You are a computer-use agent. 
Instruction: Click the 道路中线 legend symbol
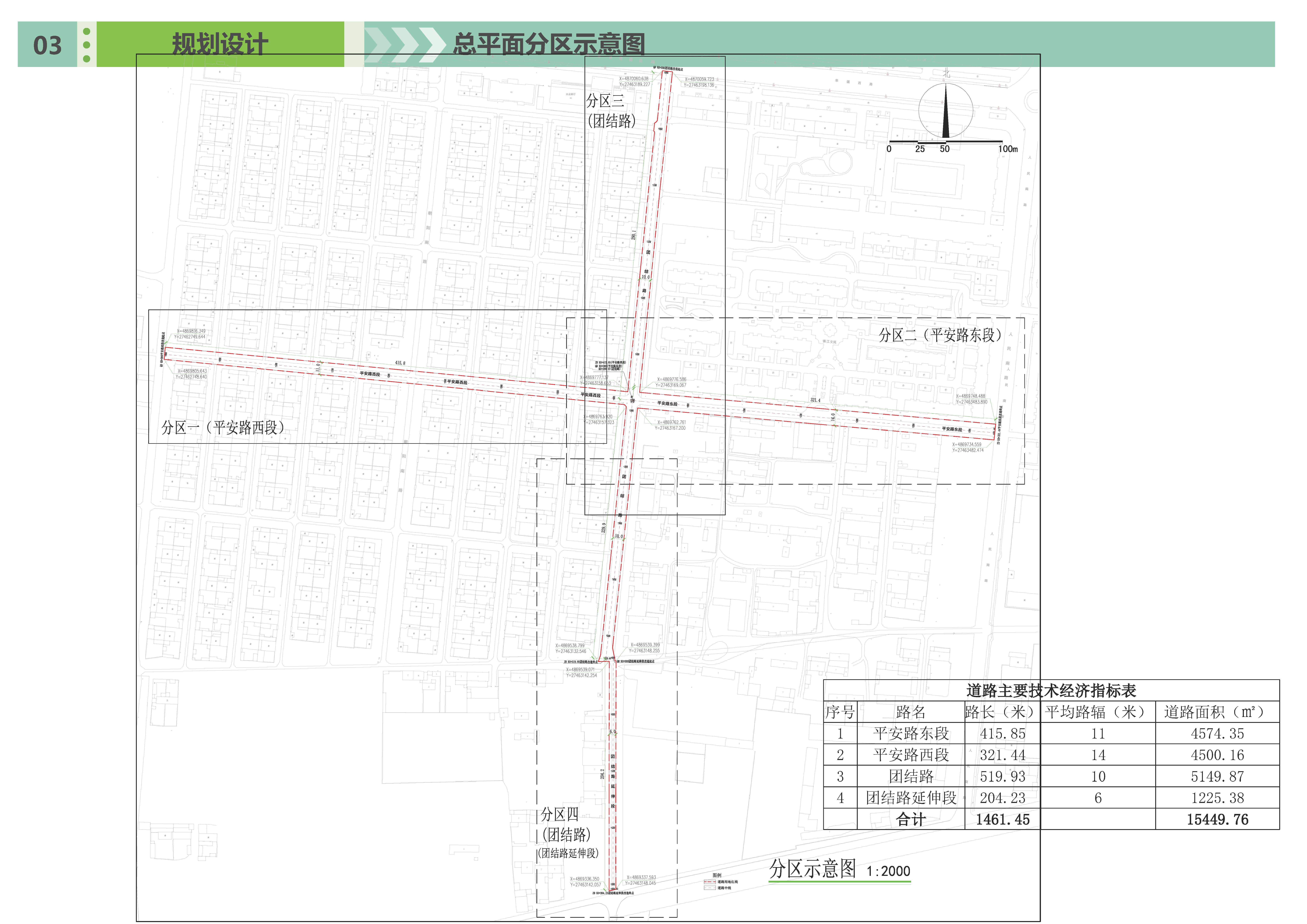710,888
